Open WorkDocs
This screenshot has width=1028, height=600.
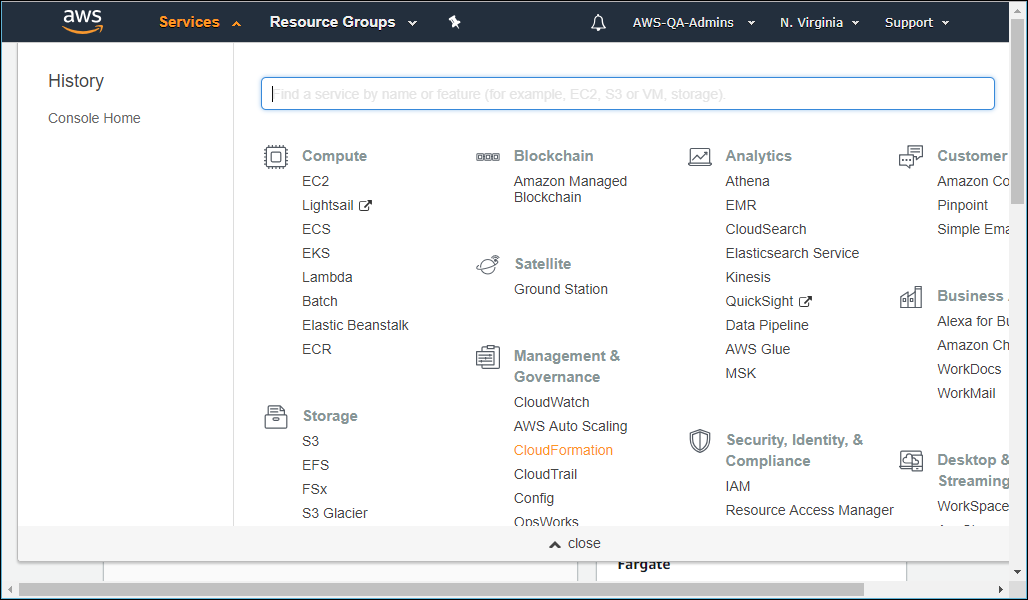(969, 369)
